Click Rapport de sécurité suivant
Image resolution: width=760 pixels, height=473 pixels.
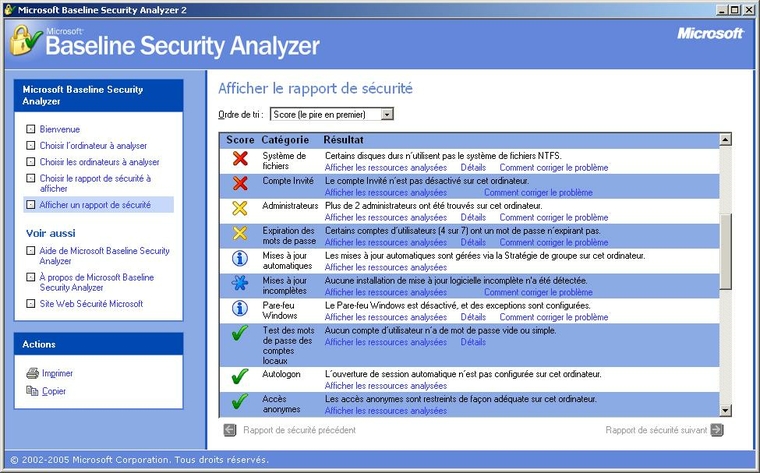point(656,430)
